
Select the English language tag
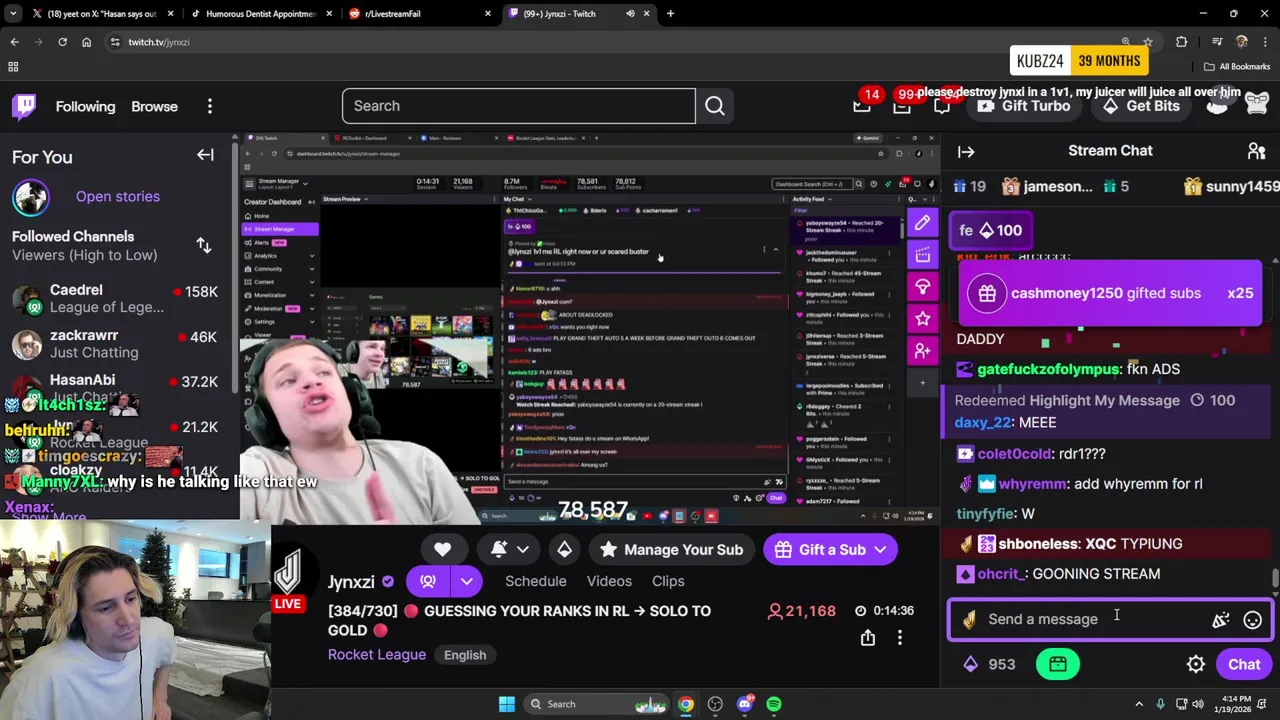[465, 655]
